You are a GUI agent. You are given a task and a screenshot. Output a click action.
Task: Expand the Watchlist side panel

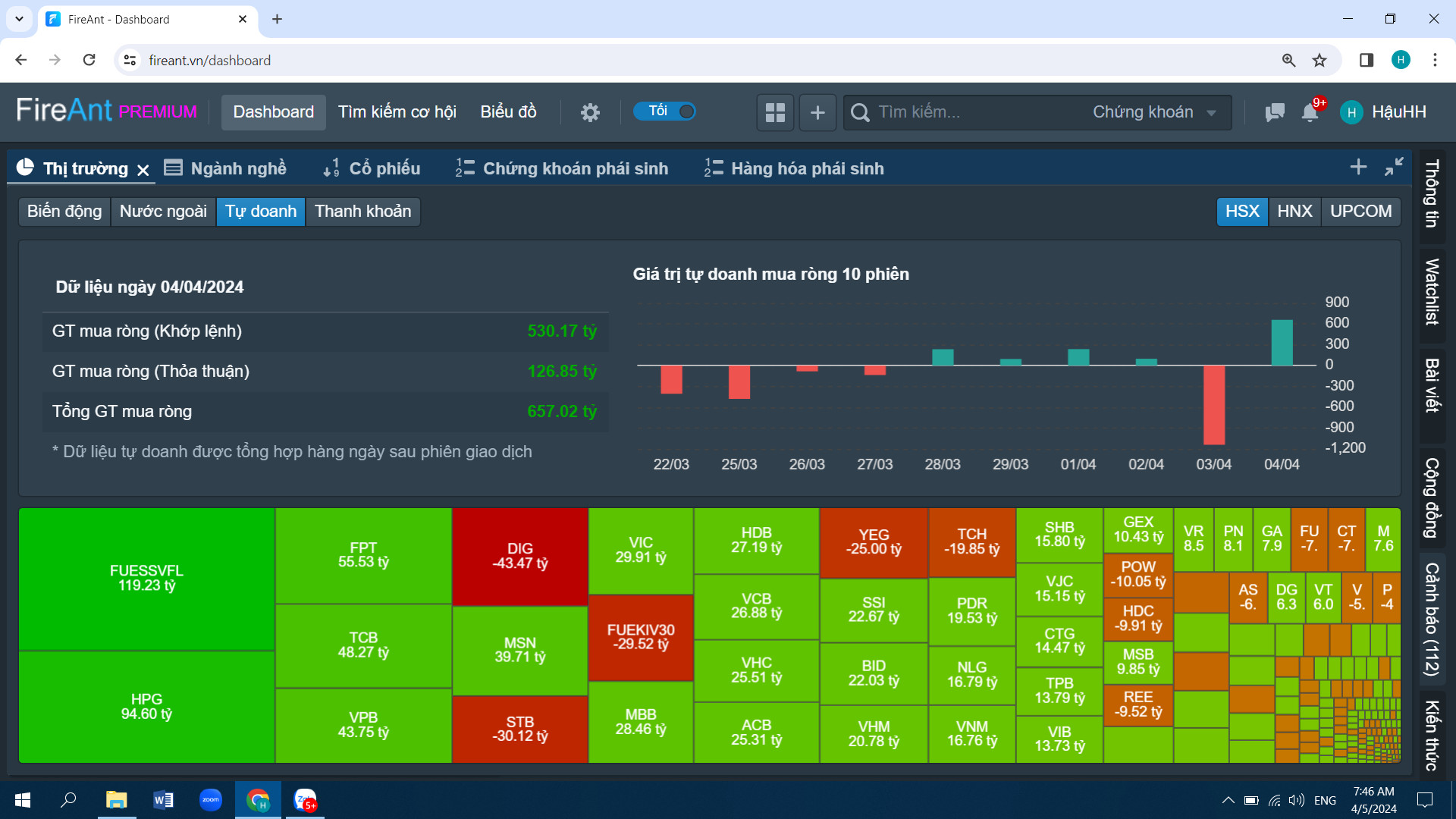coord(1432,291)
